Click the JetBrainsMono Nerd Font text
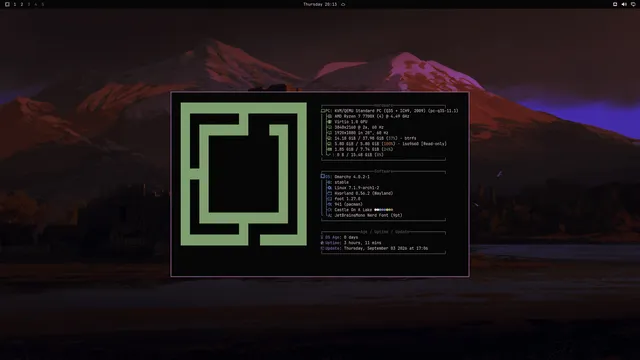The height and width of the screenshot is (360, 640). pos(368,215)
